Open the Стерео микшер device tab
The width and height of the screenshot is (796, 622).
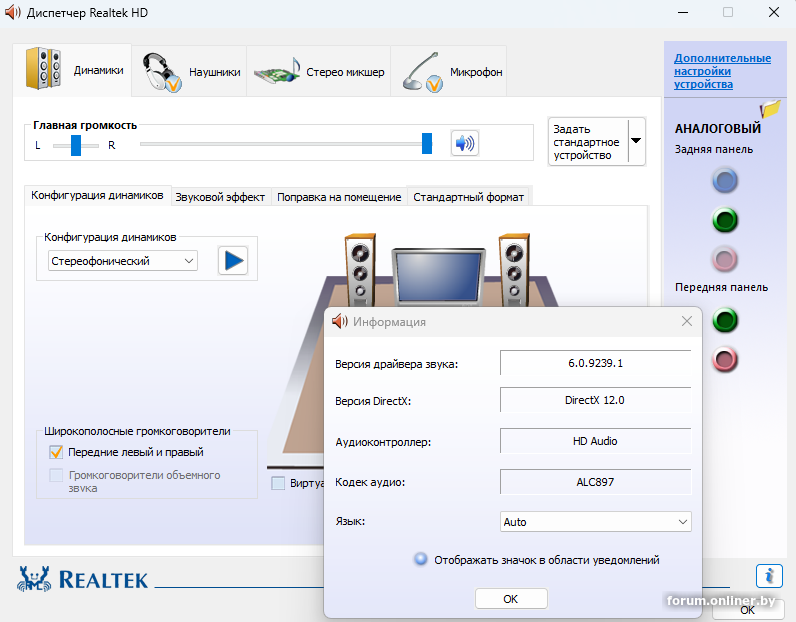pos(319,72)
